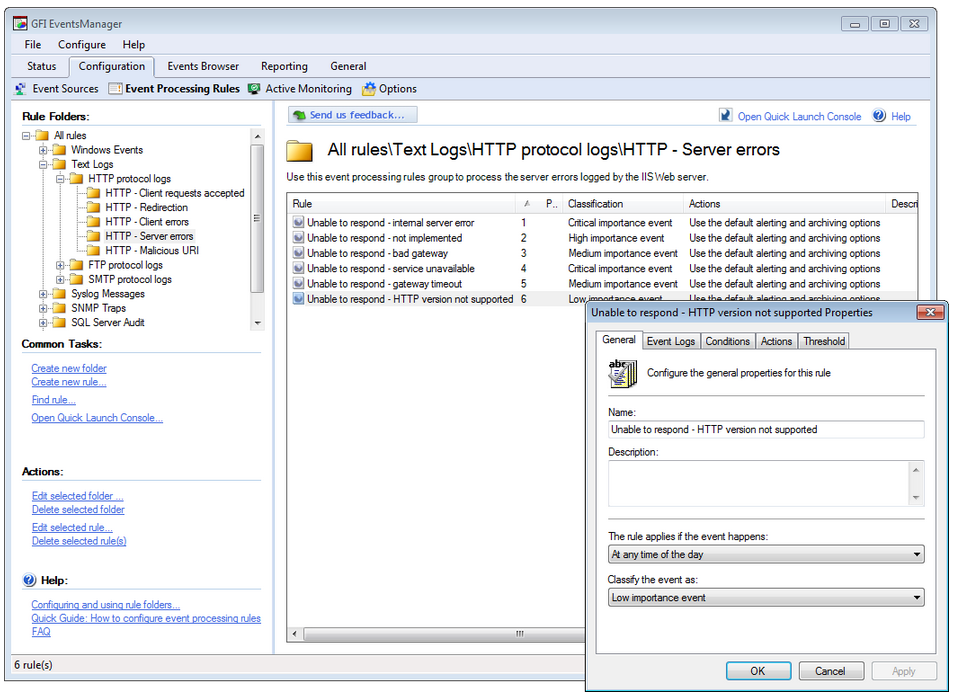Switch to the Reporting tab
The height and width of the screenshot is (695, 953).
pos(284,66)
